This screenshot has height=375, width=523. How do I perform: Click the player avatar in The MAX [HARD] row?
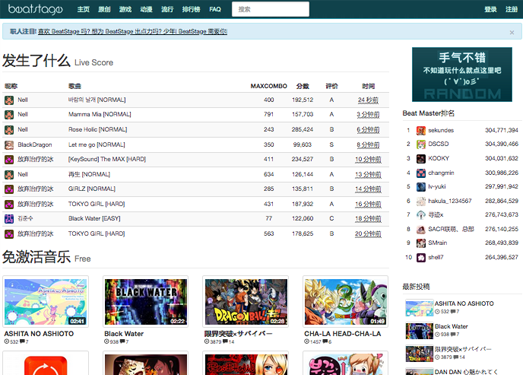pos(9,159)
